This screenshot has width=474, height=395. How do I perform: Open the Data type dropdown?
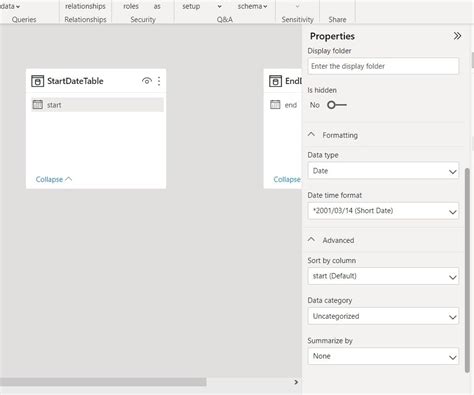[x=383, y=171]
